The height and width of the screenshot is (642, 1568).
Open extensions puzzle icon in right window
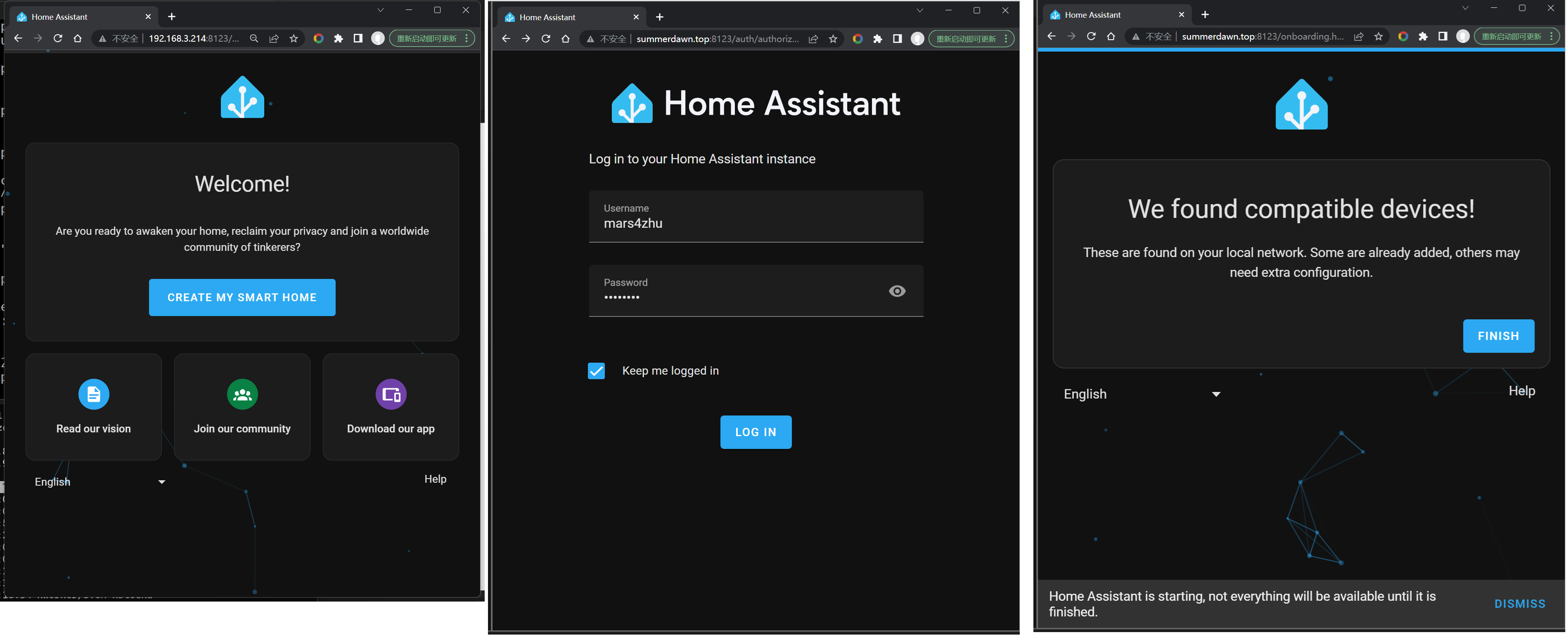click(x=1423, y=36)
